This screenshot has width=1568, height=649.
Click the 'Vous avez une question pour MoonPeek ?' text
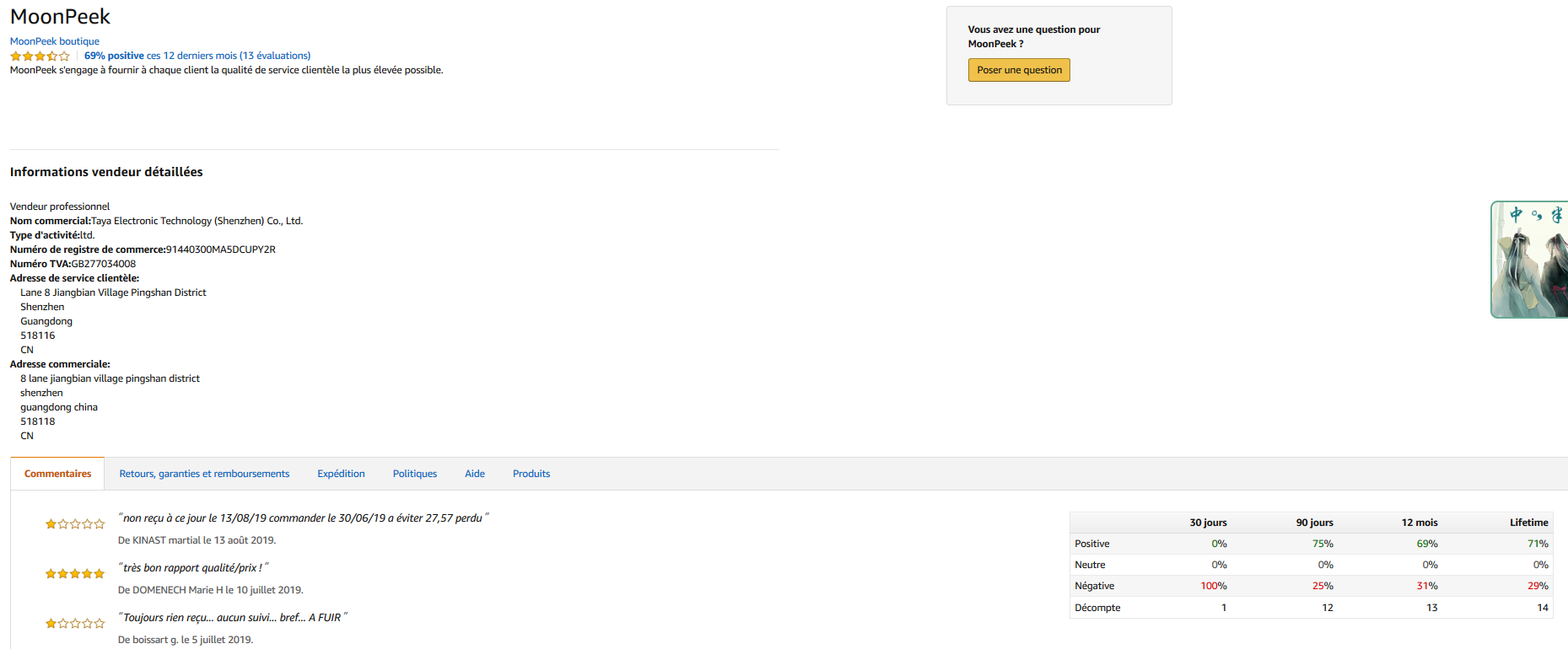tap(1034, 36)
